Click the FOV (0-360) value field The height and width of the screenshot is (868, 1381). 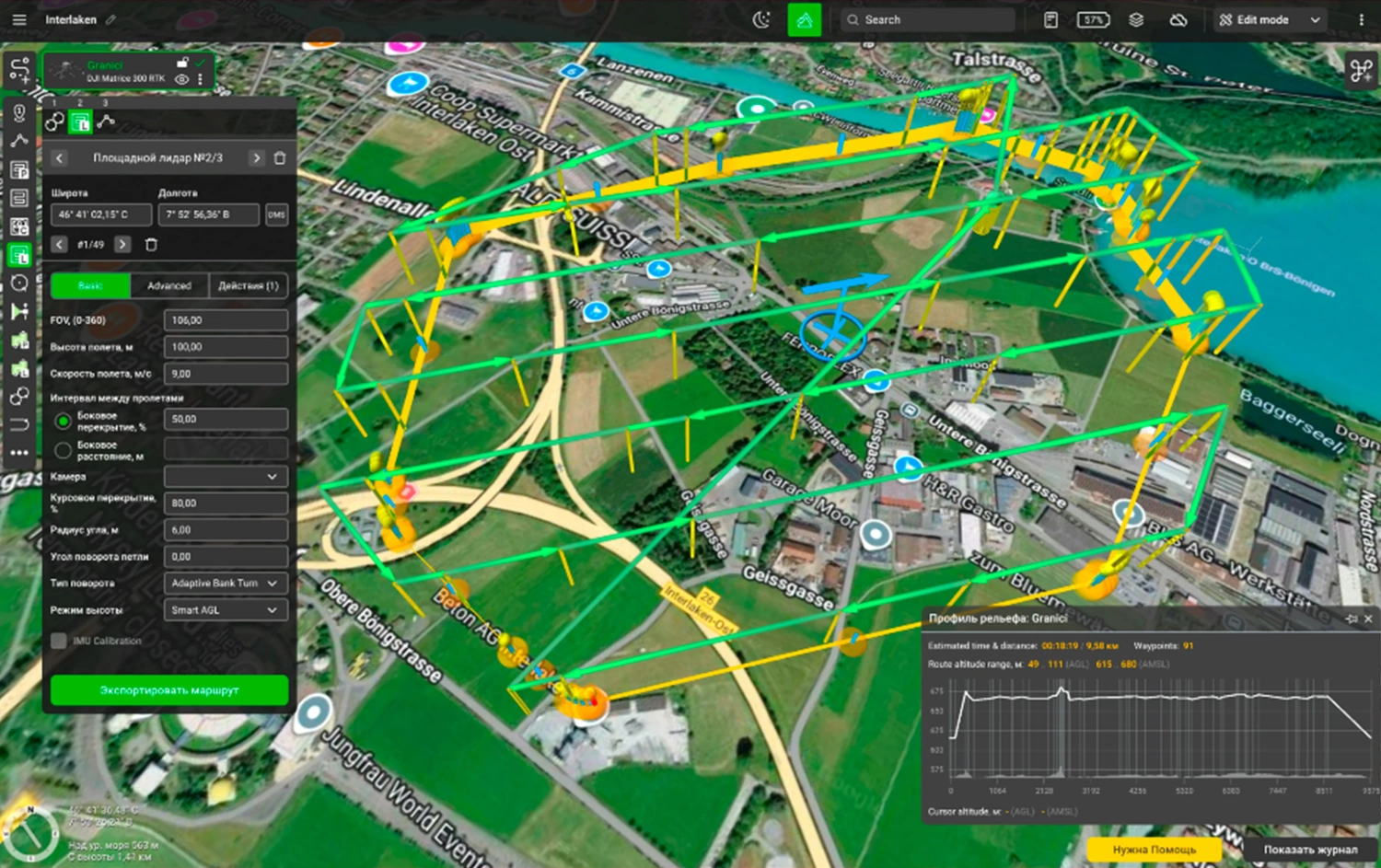226,320
